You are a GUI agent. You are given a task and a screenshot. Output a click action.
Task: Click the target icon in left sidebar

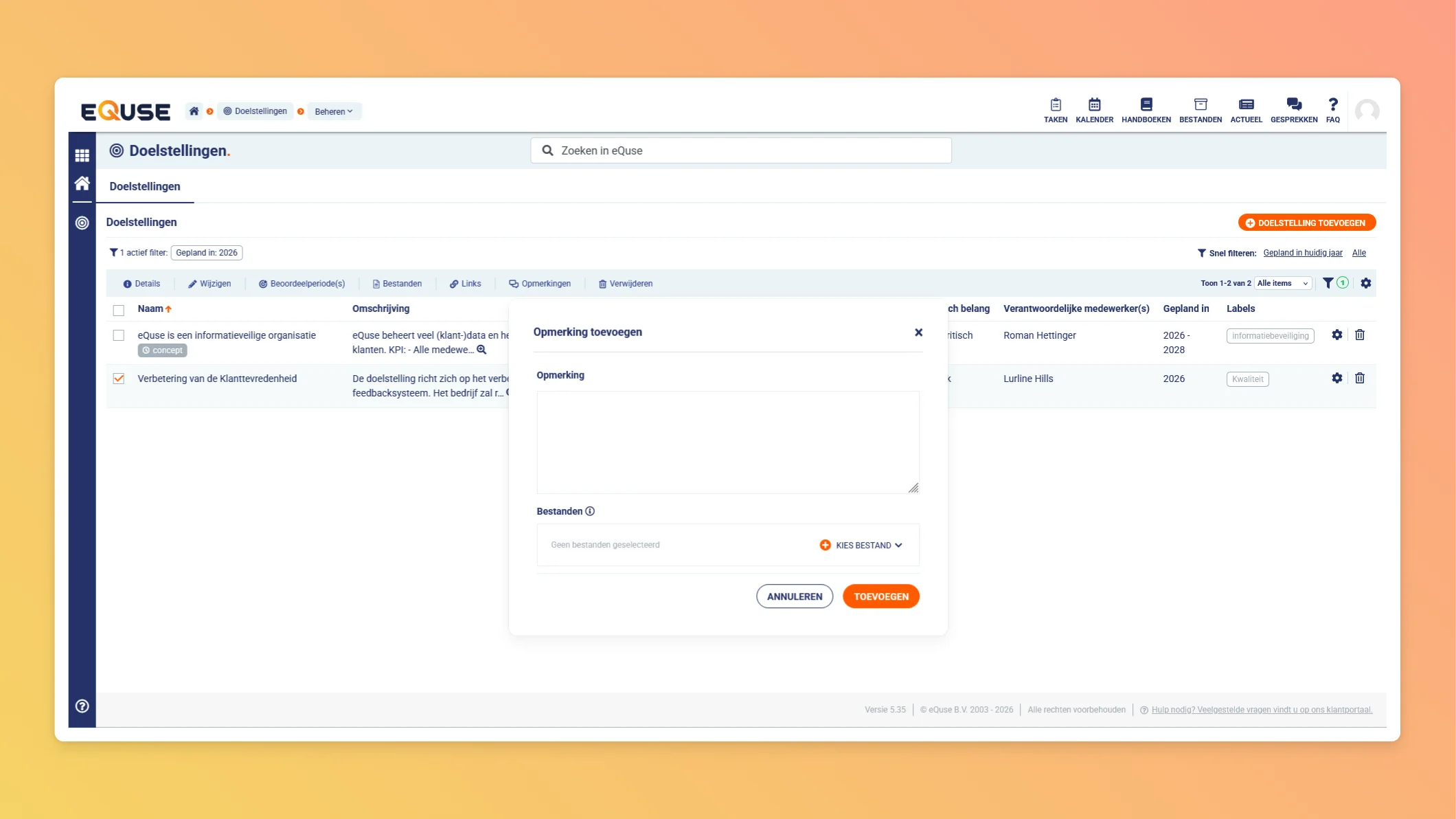point(82,223)
